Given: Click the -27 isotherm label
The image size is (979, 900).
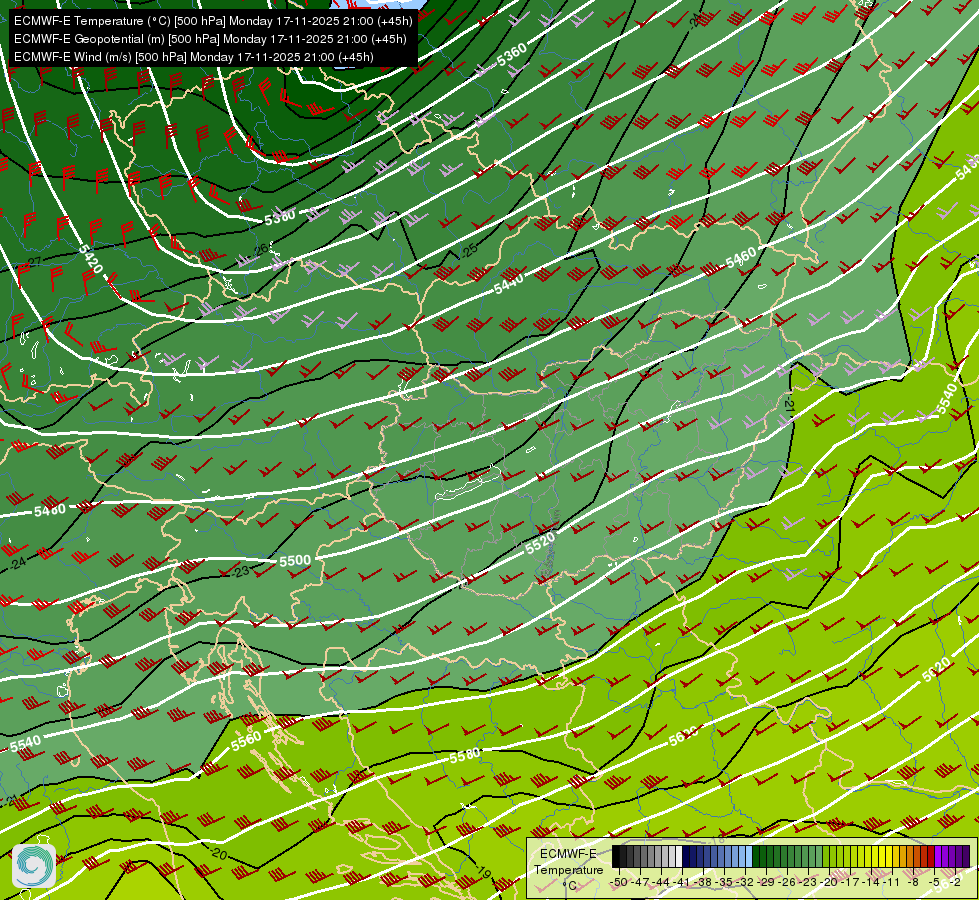Looking at the screenshot, I should point(34,262).
